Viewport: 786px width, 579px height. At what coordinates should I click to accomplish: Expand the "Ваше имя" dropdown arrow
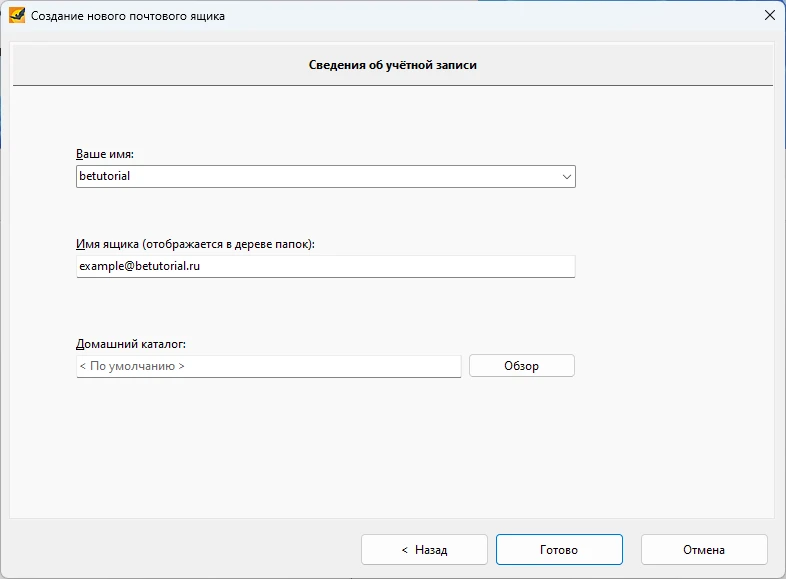[567, 177]
